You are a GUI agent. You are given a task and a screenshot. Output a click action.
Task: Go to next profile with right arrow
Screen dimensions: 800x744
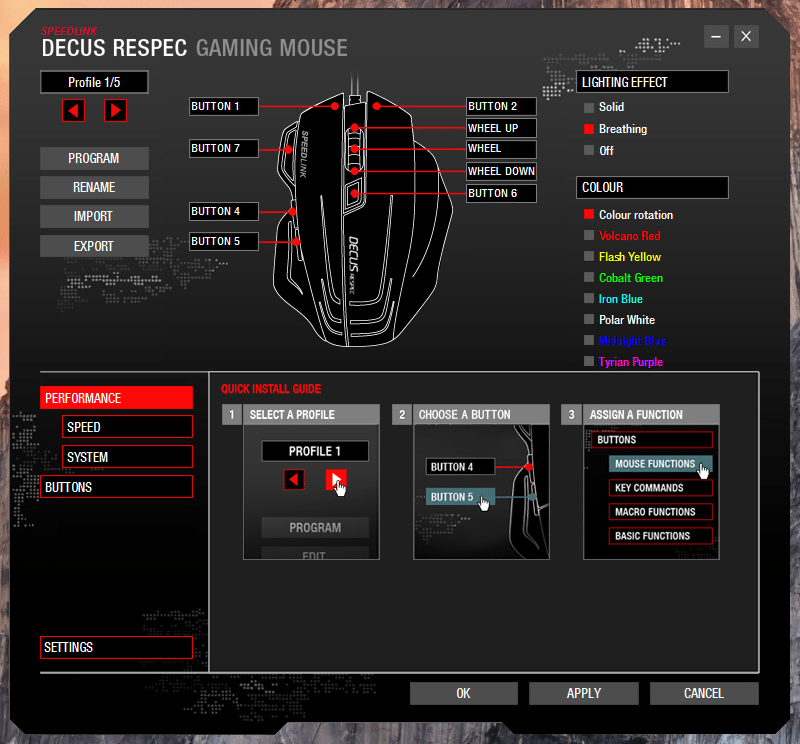(x=115, y=111)
